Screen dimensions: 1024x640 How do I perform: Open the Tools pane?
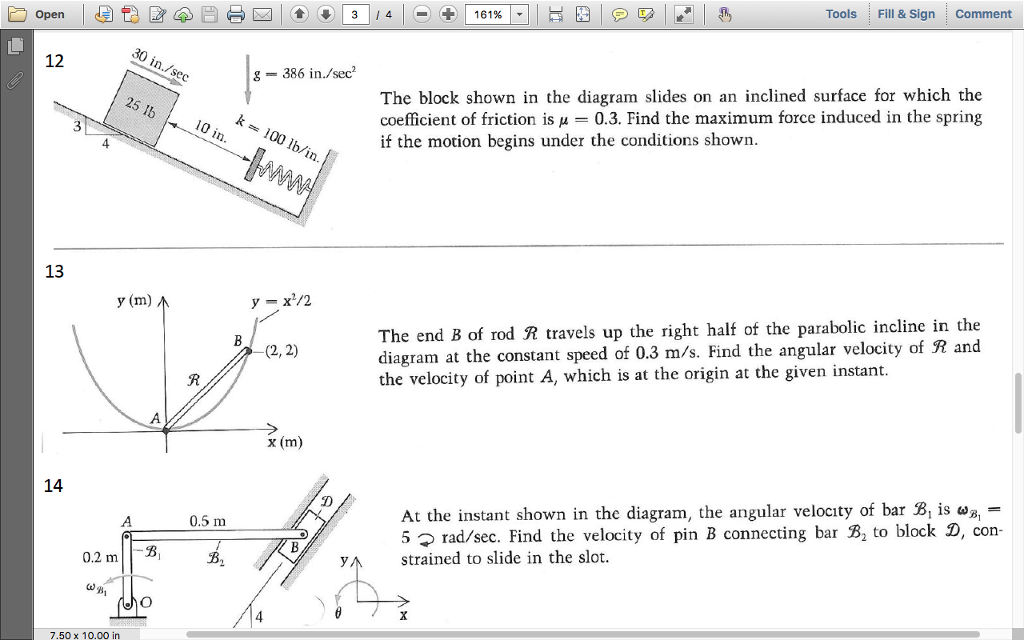[841, 14]
